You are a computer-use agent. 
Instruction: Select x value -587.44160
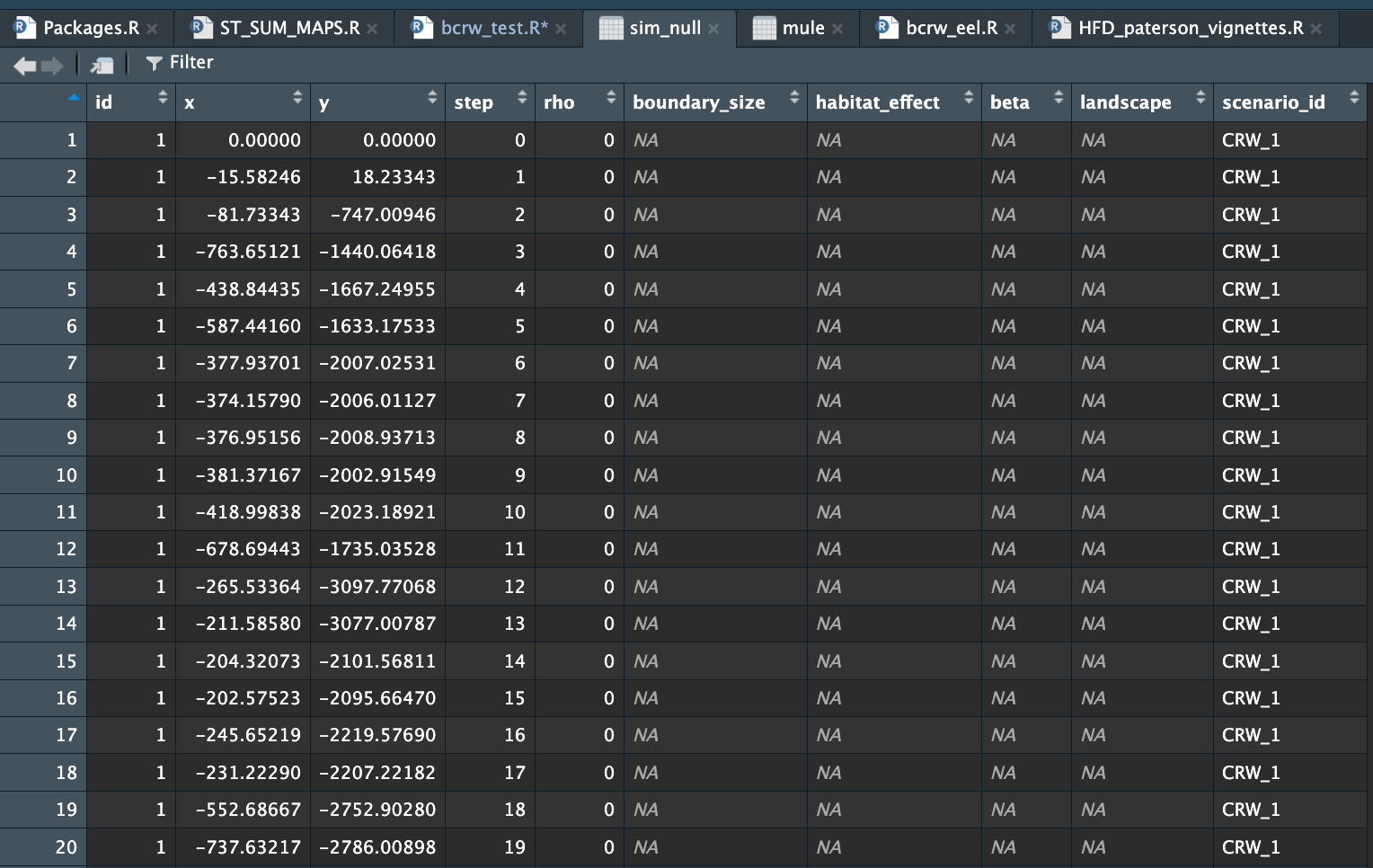(248, 326)
